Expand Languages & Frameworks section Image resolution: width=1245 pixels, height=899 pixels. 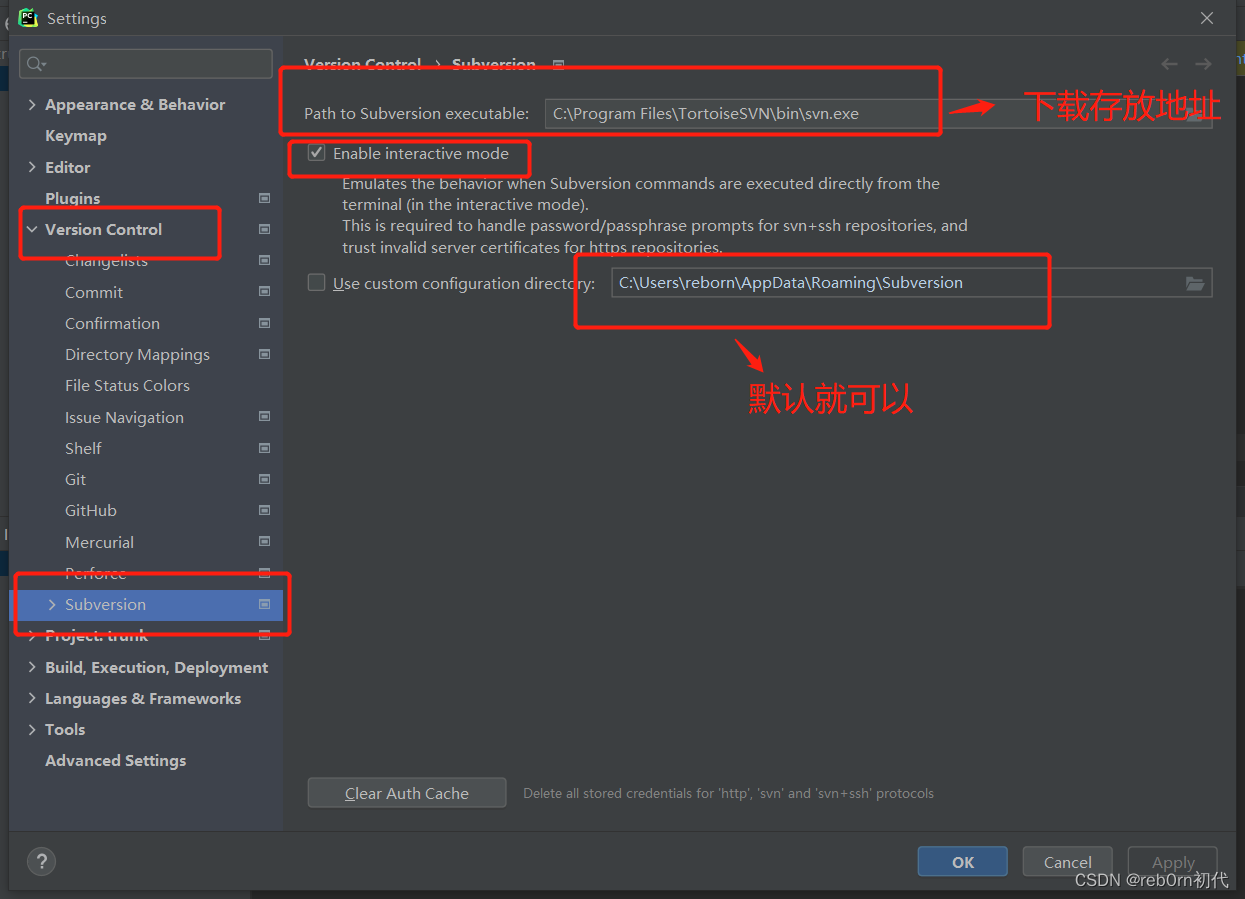(32, 698)
